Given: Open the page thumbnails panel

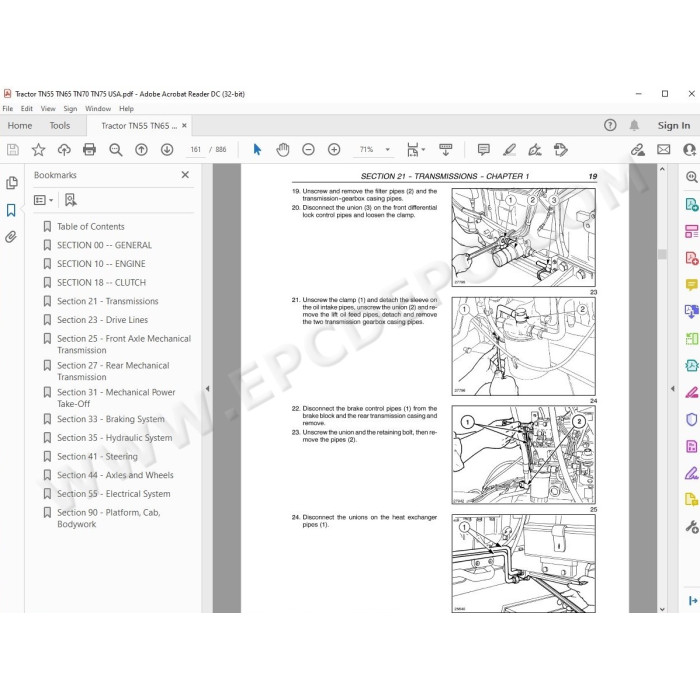Looking at the screenshot, I should pos(12,183).
